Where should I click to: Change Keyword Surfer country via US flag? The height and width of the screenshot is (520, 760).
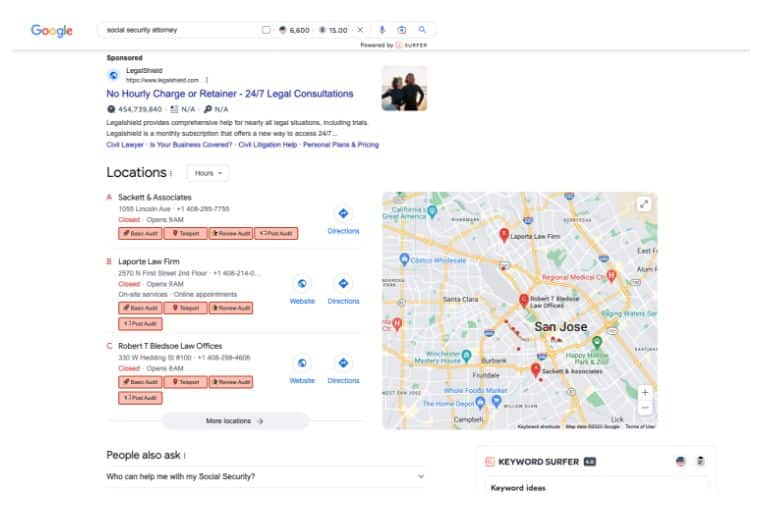coord(681,461)
